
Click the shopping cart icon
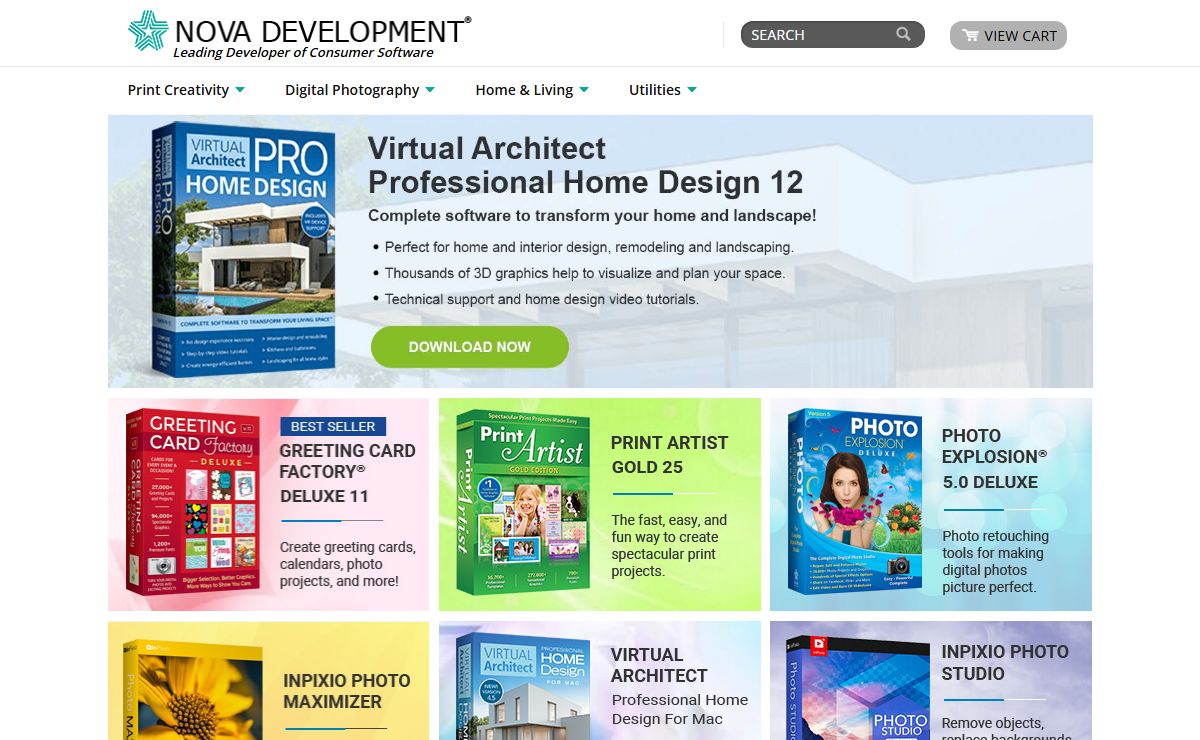click(x=970, y=36)
